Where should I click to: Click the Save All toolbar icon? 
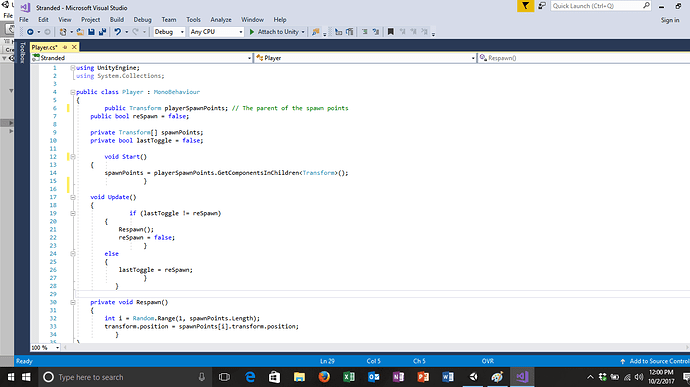(x=102, y=32)
